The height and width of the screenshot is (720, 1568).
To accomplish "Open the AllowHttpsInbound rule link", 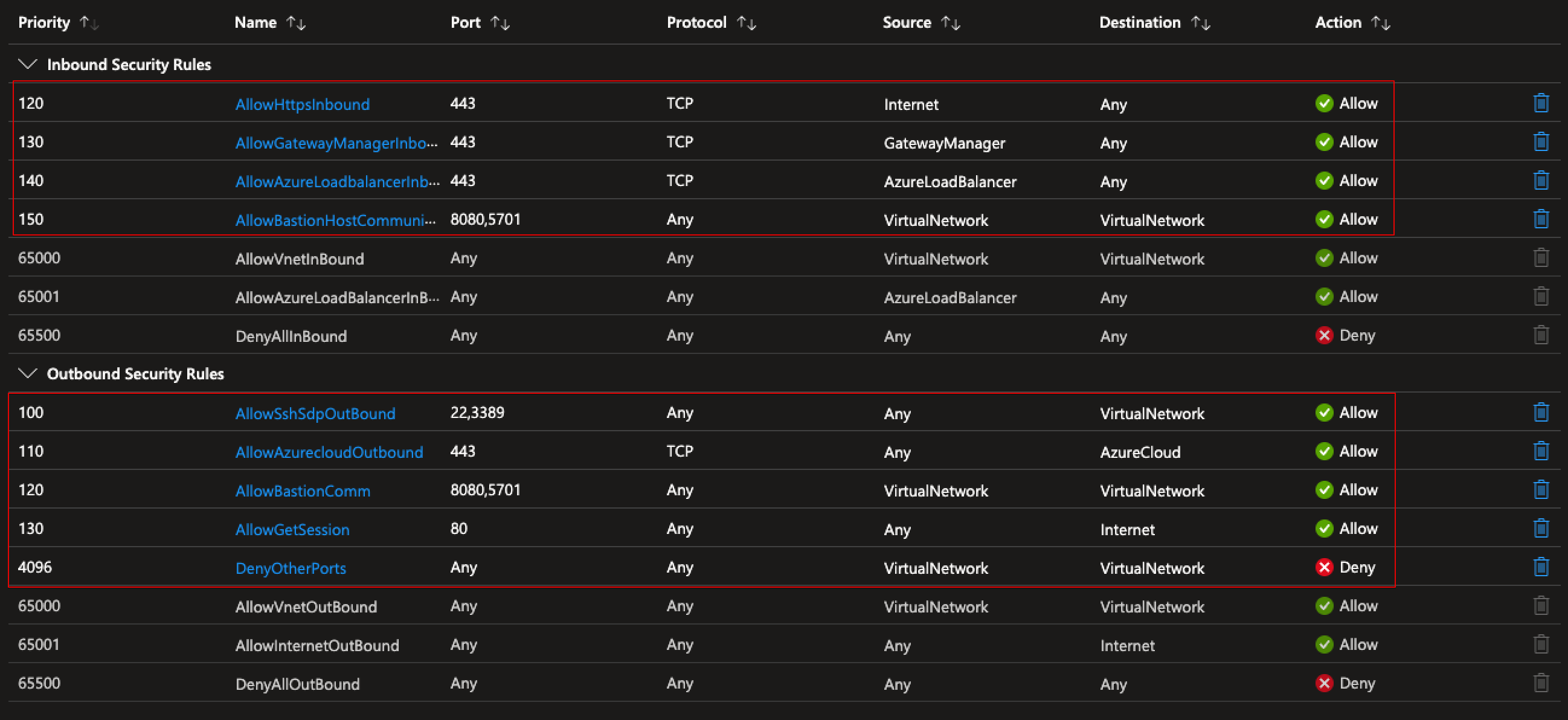I will click(302, 104).
